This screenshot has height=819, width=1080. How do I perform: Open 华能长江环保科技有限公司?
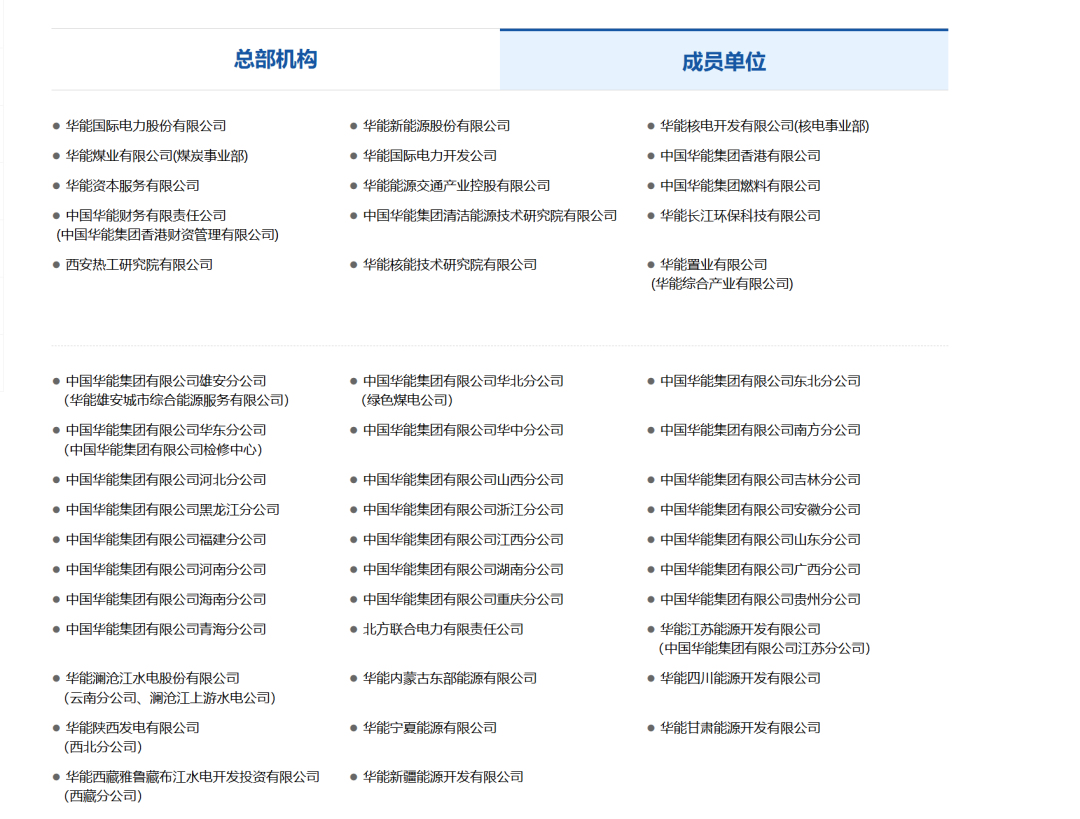tap(740, 216)
